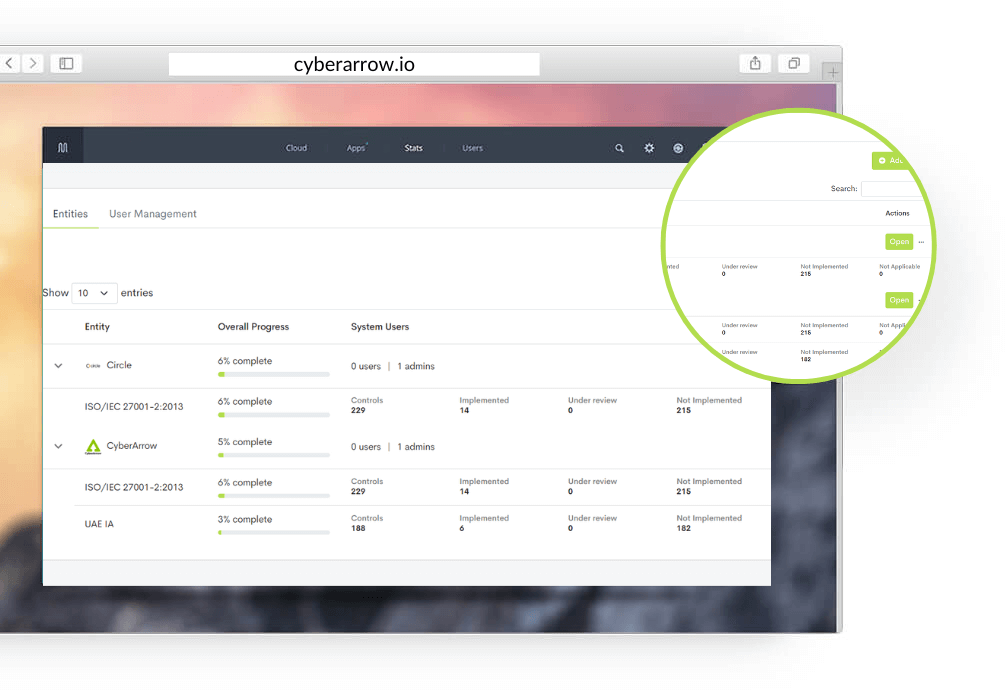
Task: Open the browser tabs overview icon
Action: click(x=794, y=63)
